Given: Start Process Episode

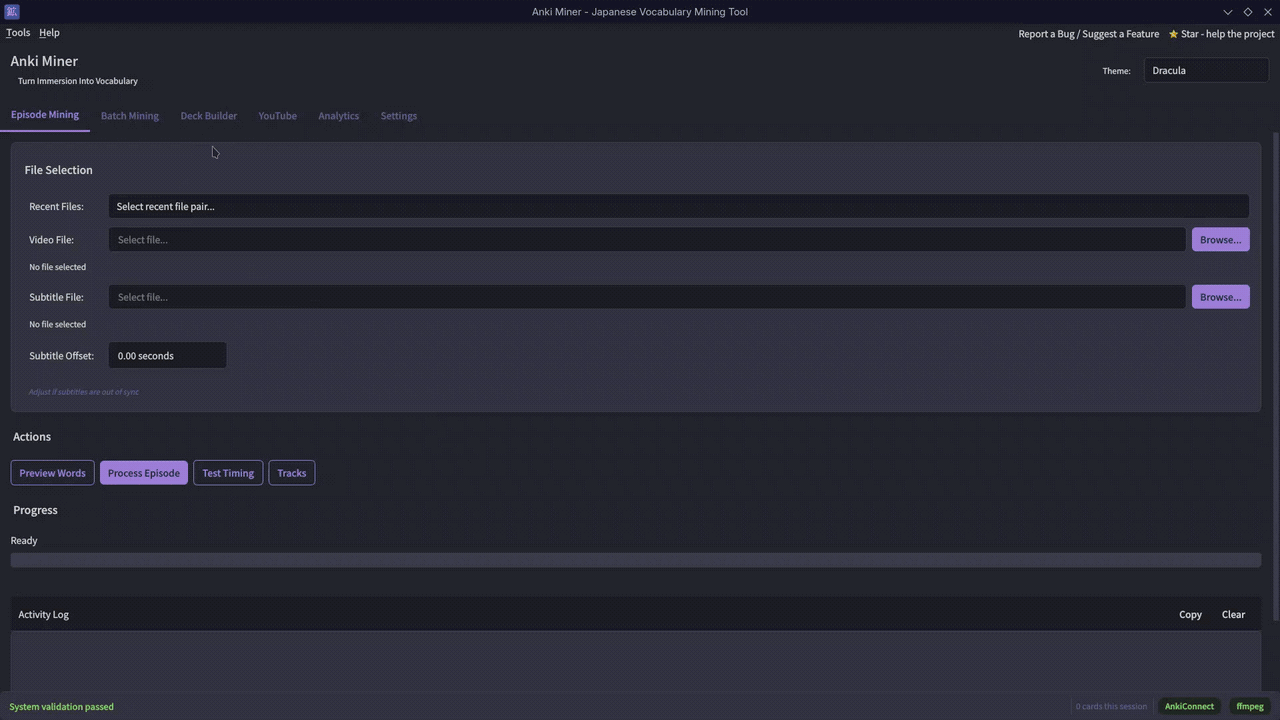Looking at the screenshot, I should (144, 473).
